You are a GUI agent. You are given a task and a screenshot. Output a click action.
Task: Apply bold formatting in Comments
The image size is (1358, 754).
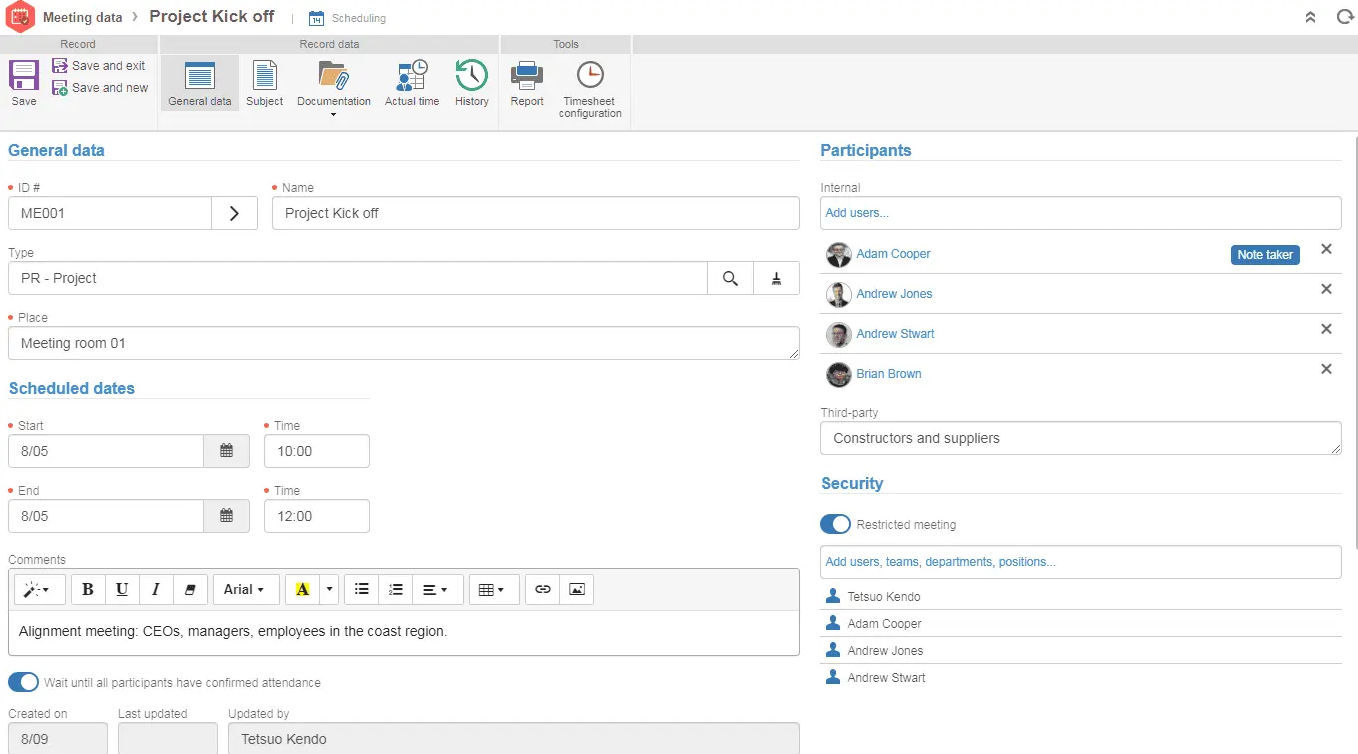click(87, 589)
